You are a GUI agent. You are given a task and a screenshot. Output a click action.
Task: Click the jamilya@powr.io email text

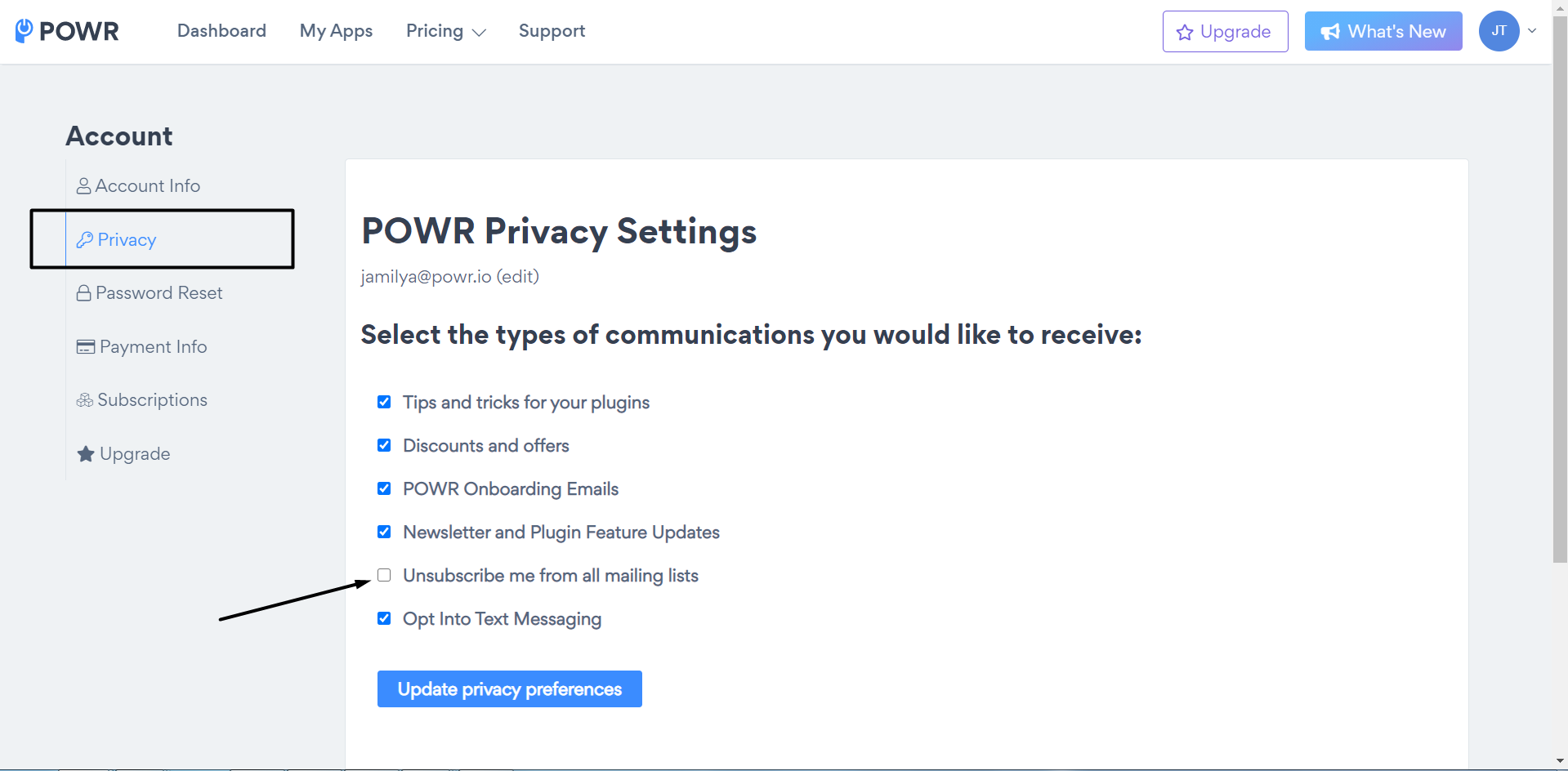click(x=427, y=277)
